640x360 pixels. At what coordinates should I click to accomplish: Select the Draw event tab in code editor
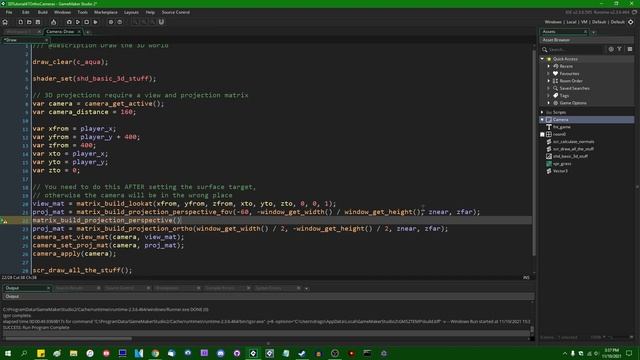click(x=24, y=40)
